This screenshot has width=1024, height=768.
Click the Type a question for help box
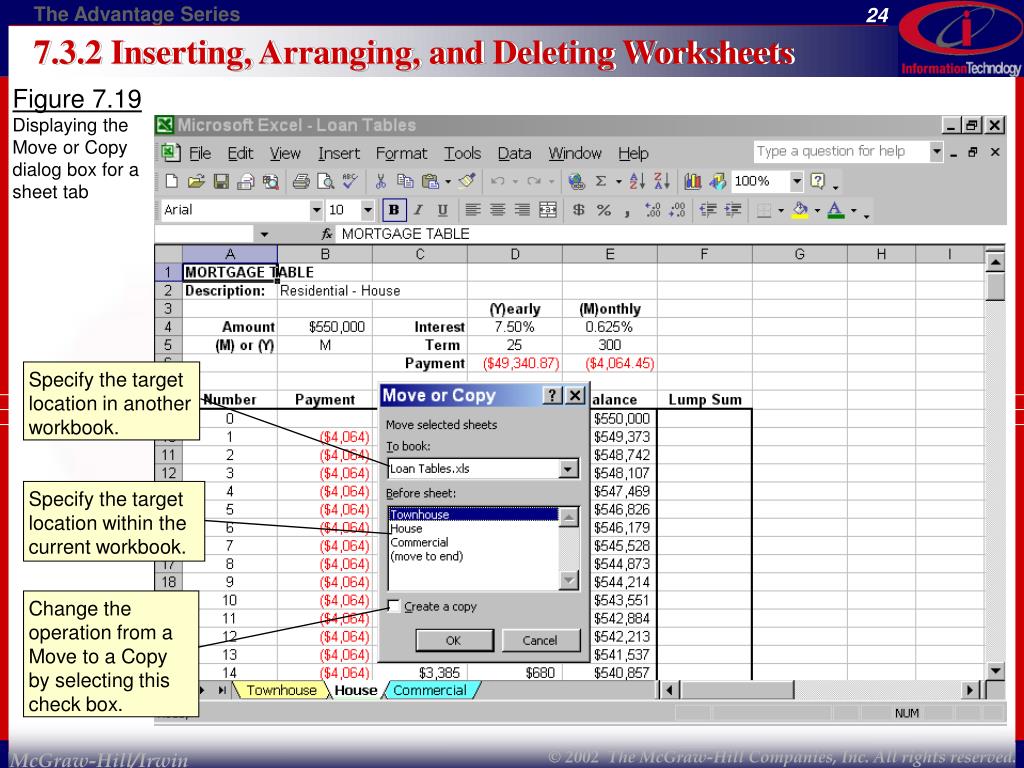coord(842,152)
